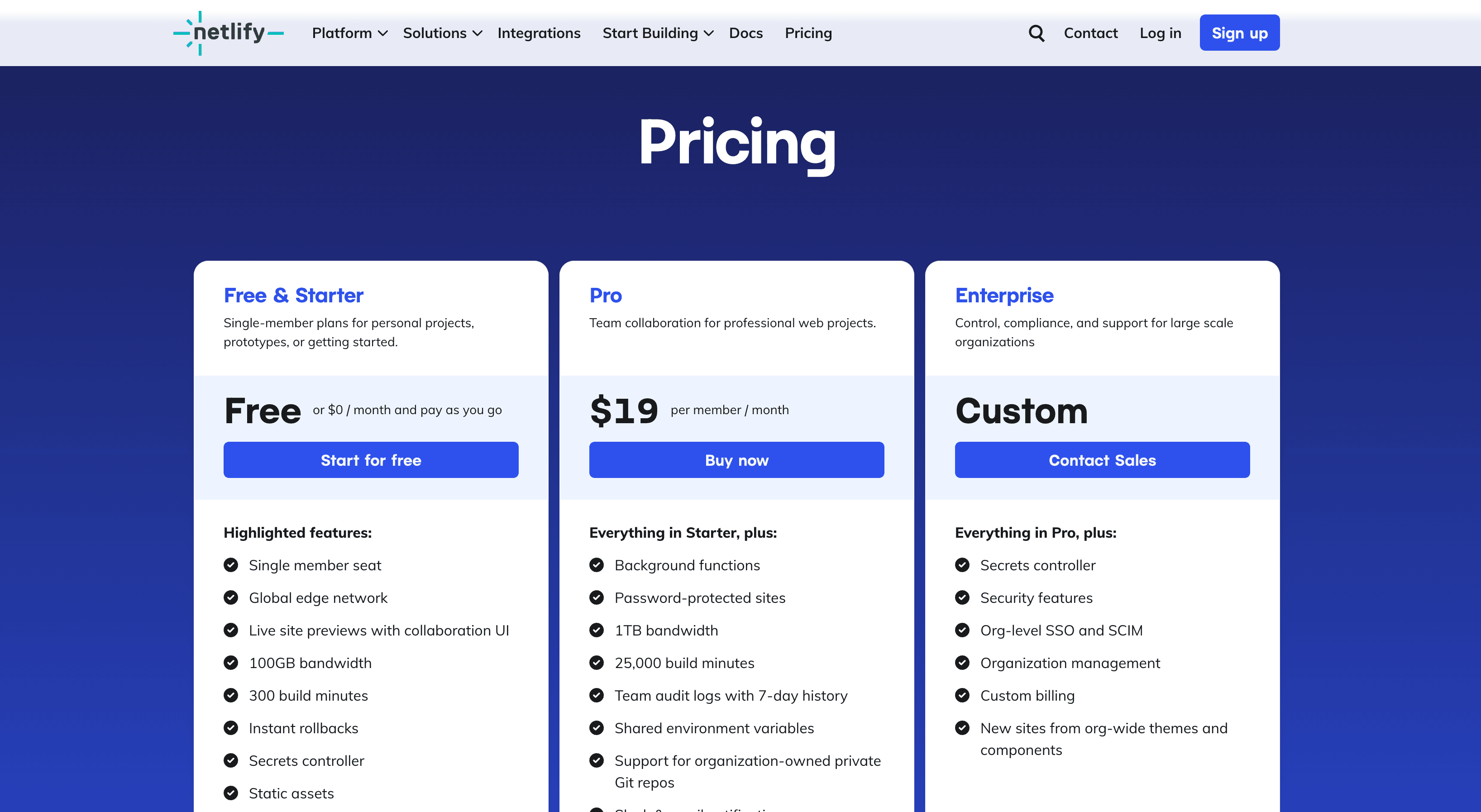The width and height of the screenshot is (1481, 812).
Task: Click the checkmark beside 1TB bandwidth
Action: tap(596, 630)
